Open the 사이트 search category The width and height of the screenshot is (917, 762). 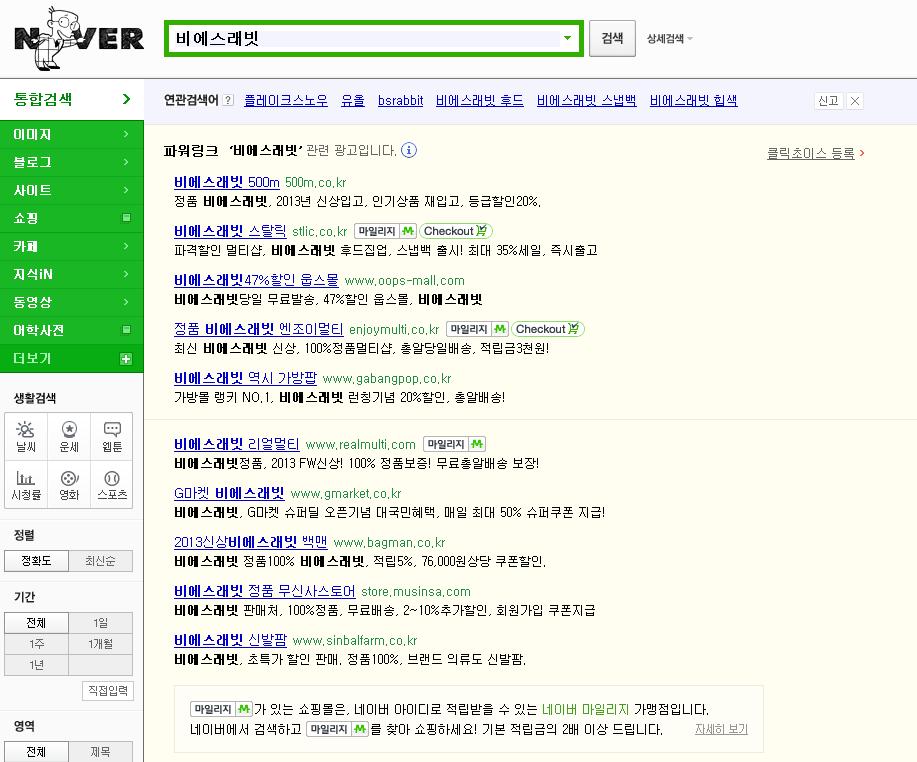[x=72, y=190]
